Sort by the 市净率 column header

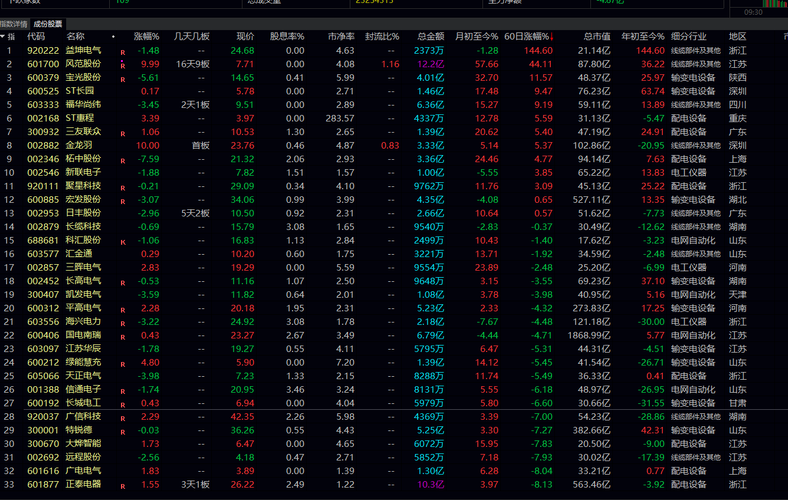(341, 37)
